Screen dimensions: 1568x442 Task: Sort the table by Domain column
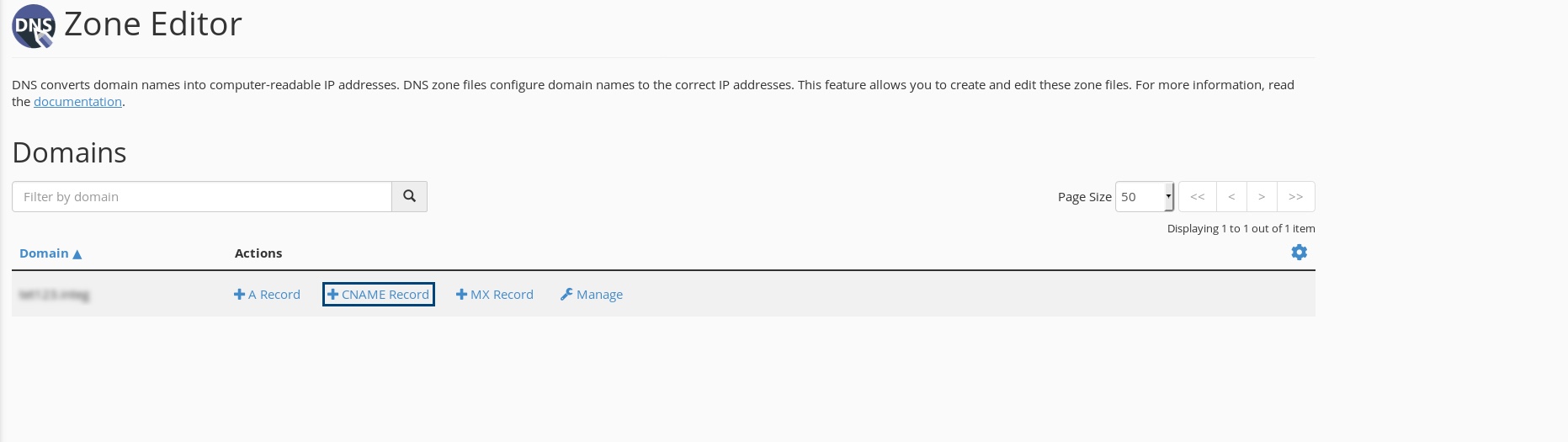click(50, 253)
